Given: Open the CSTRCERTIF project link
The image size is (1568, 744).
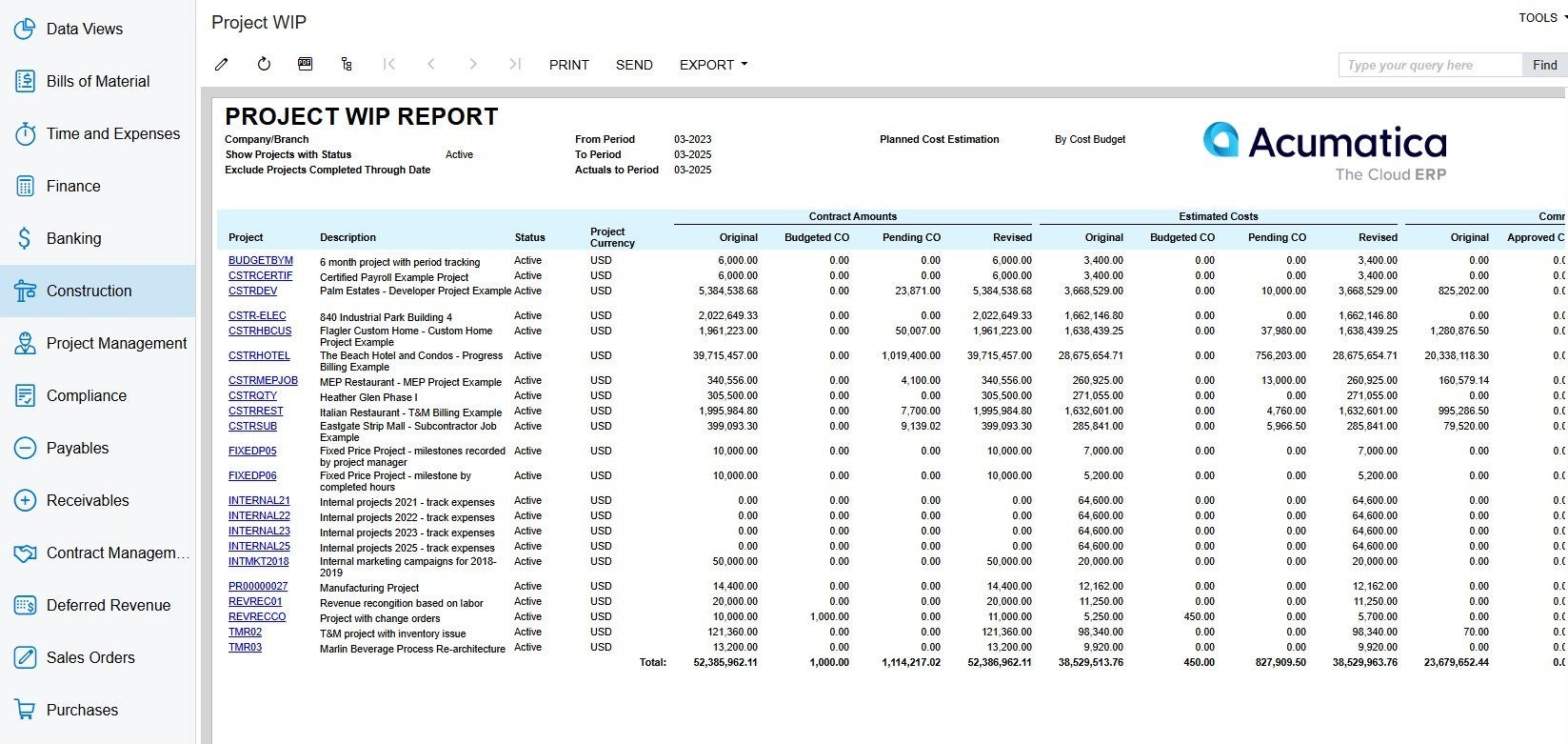Looking at the screenshot, I should (x=261, y=275).
